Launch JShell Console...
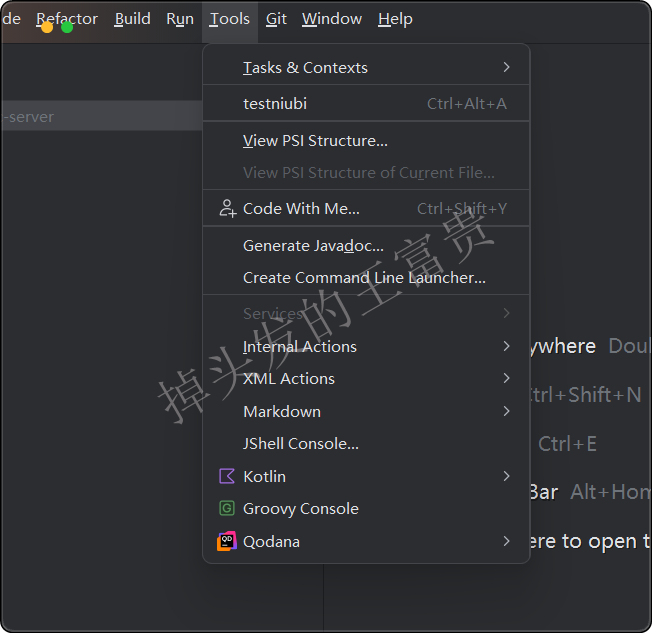This screenshot has width=652, height=633. click(x=366, y=444)
